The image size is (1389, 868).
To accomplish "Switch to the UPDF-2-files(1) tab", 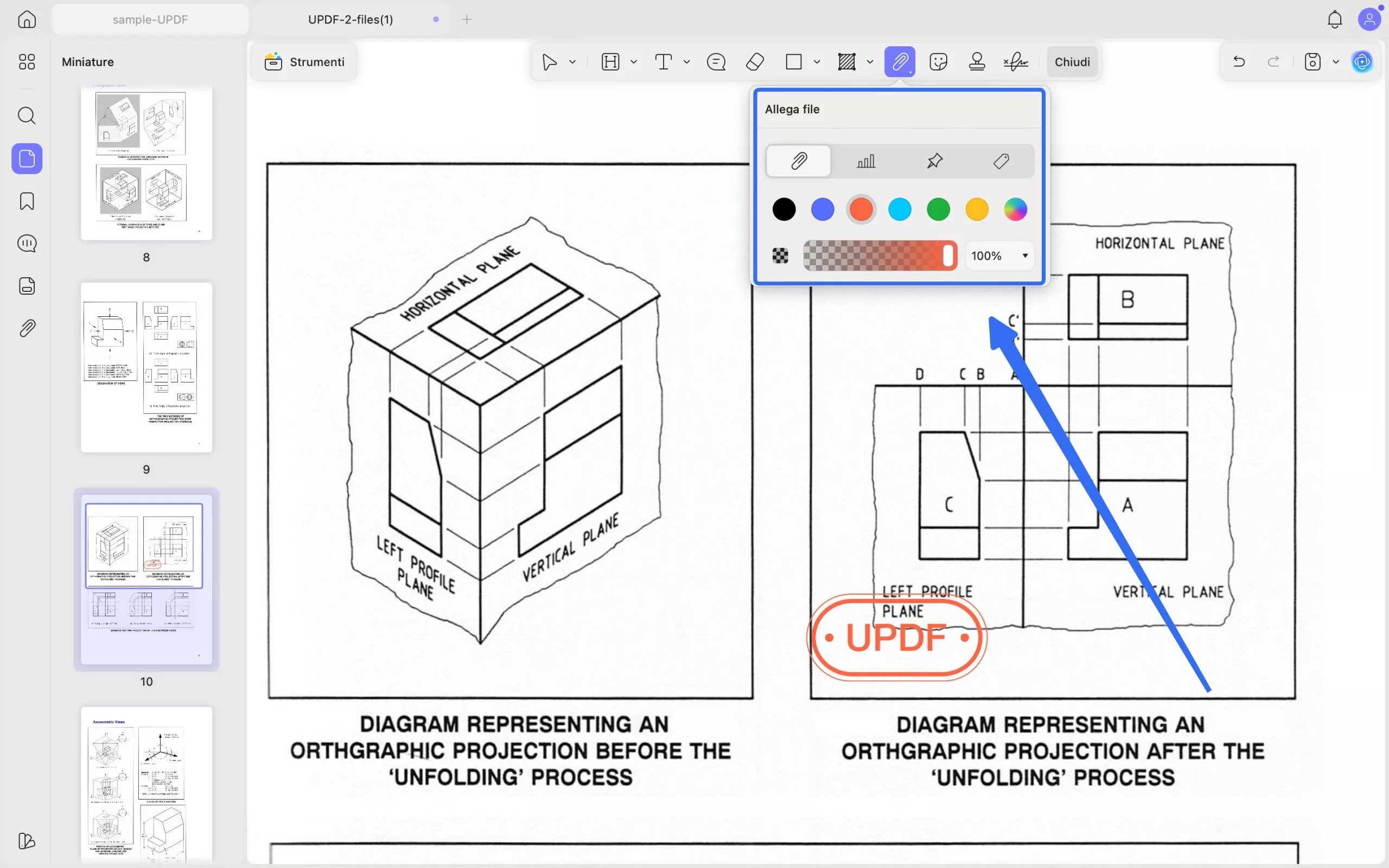I will (350, 20).
